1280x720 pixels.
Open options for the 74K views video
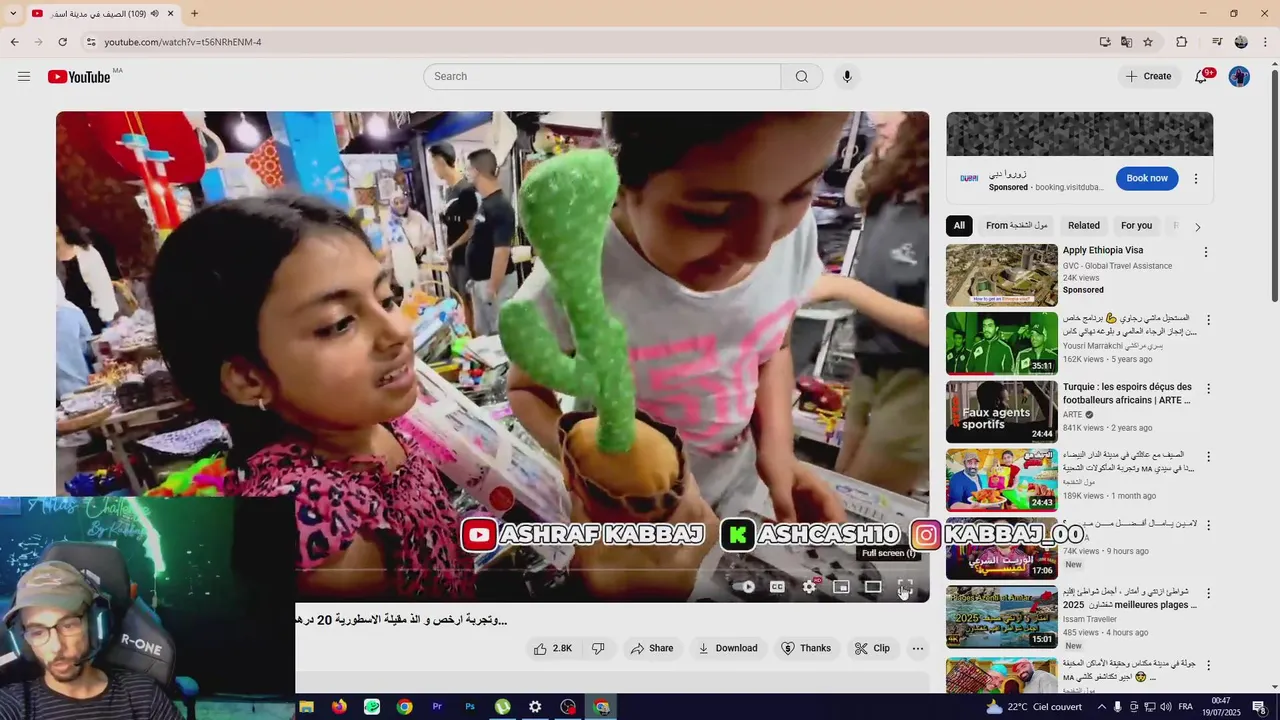(1208, 526)
